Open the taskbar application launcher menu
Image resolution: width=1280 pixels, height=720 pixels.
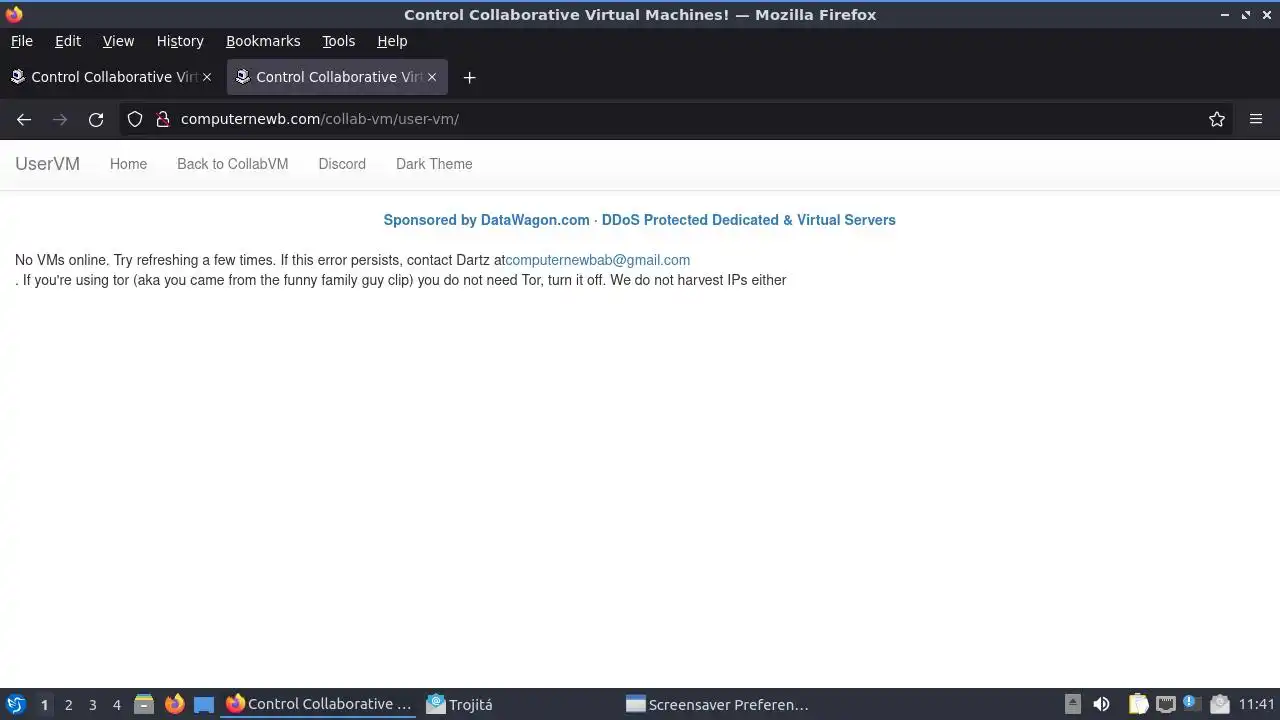point(16,704)
